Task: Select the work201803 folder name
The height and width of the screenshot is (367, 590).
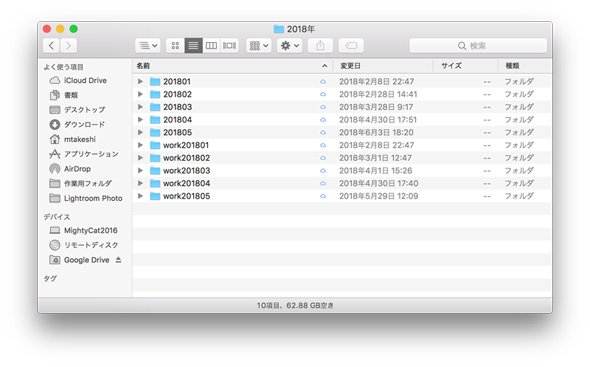Action: pyautogui.click(x=186, y=171)
